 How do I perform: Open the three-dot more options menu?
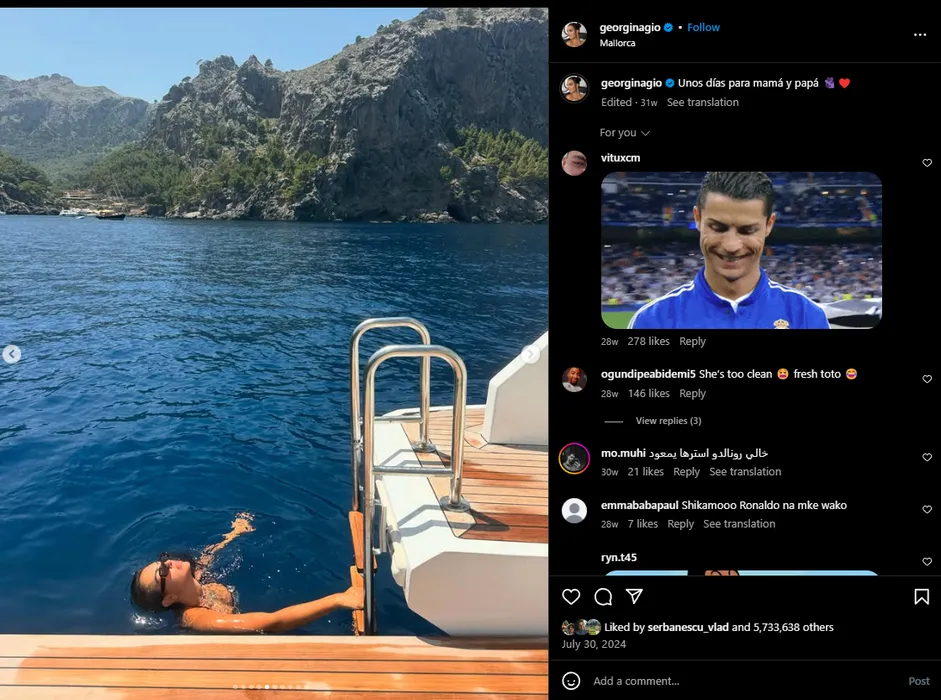[x=920, y=35]
